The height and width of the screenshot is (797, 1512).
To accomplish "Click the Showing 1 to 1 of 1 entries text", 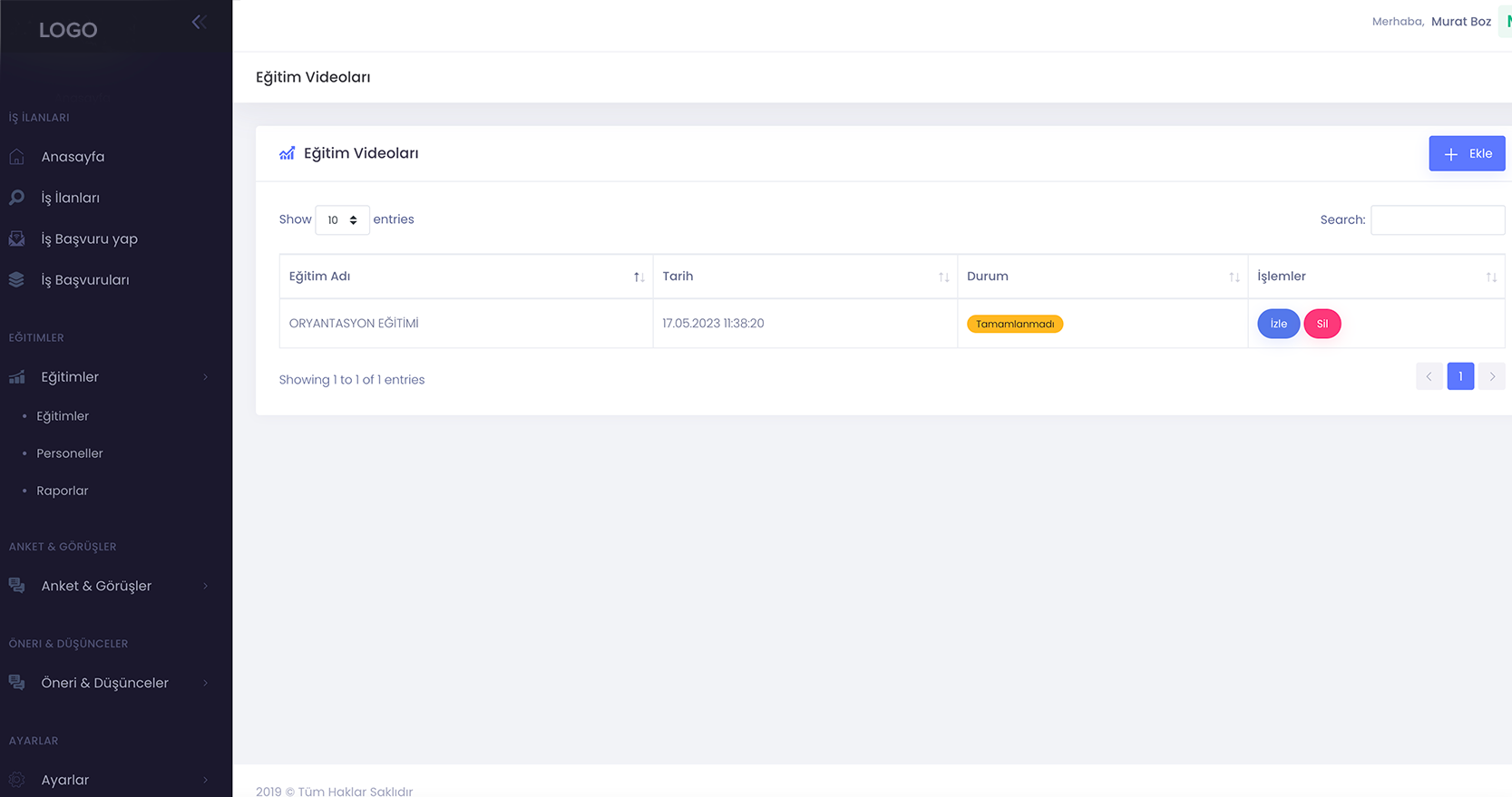I will click(x=352, y=380).
